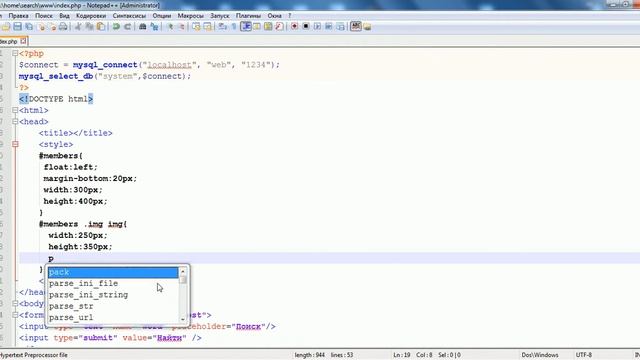The width and height of the screenshot is (640, 360).
Task: Open the Макросы menu
Action: 190,16
